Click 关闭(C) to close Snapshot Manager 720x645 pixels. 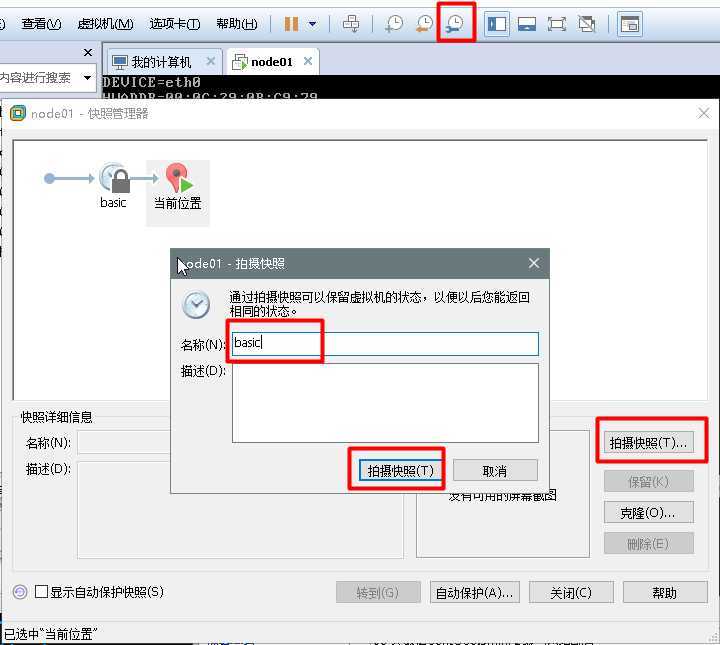coord(571,592)
